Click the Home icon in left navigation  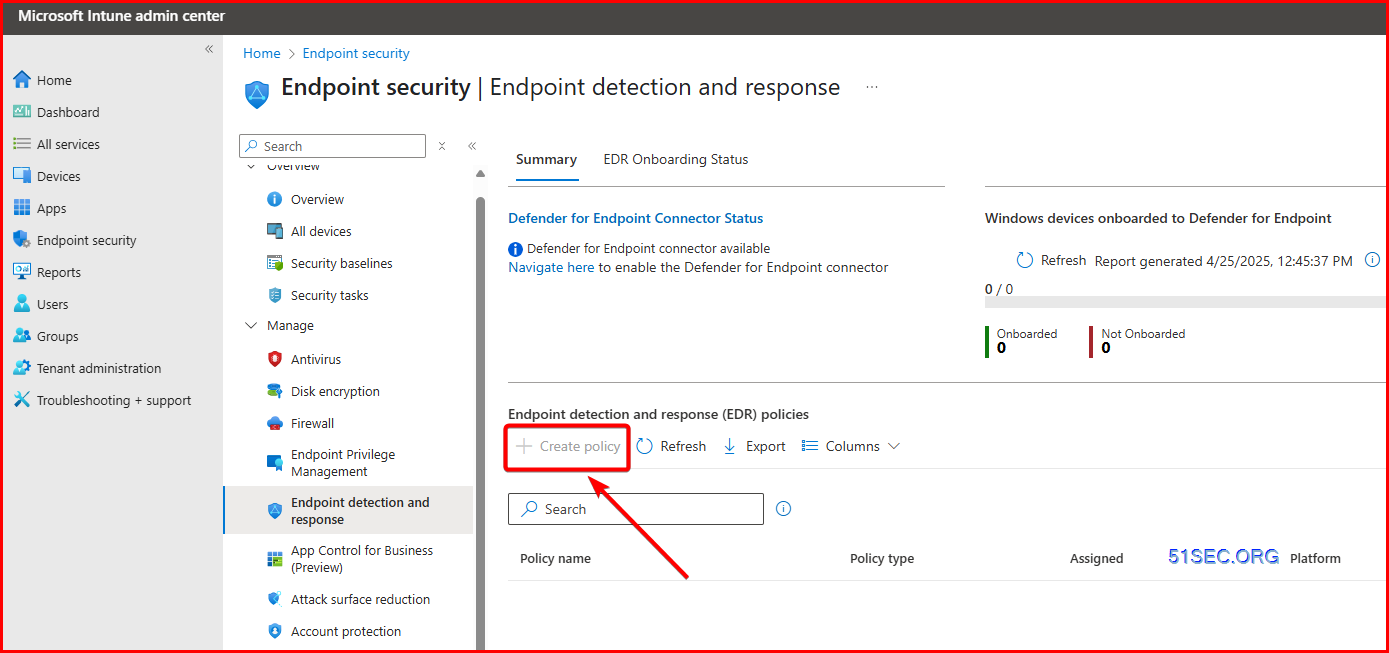click(22, 80)
